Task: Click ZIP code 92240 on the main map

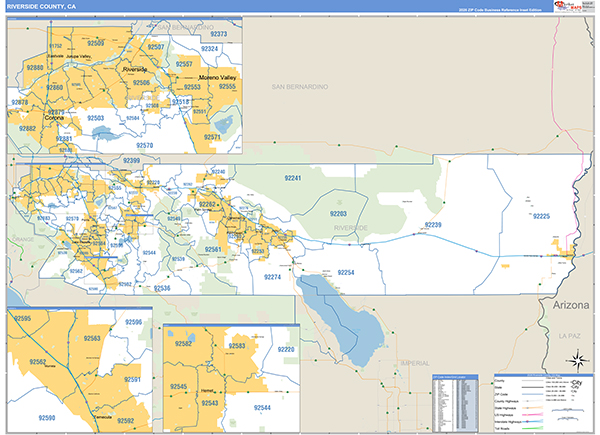Action: point(218,172)
